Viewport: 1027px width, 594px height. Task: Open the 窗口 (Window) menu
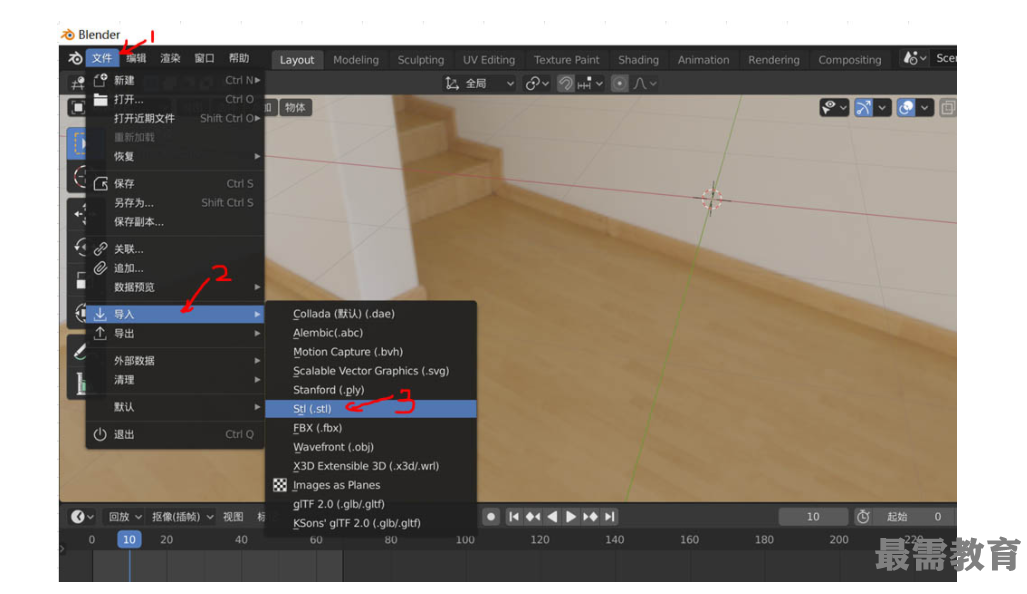point(204,58)
